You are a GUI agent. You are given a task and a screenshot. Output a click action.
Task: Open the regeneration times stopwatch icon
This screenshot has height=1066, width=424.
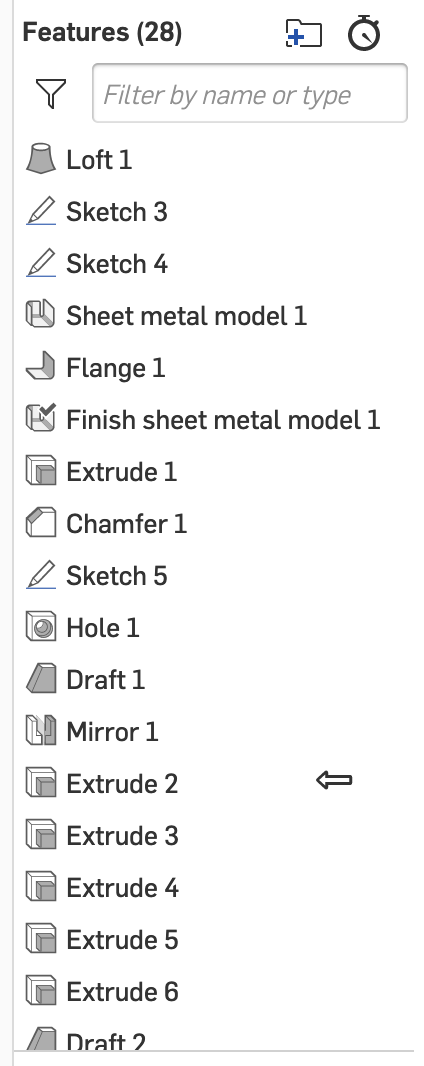364,33
